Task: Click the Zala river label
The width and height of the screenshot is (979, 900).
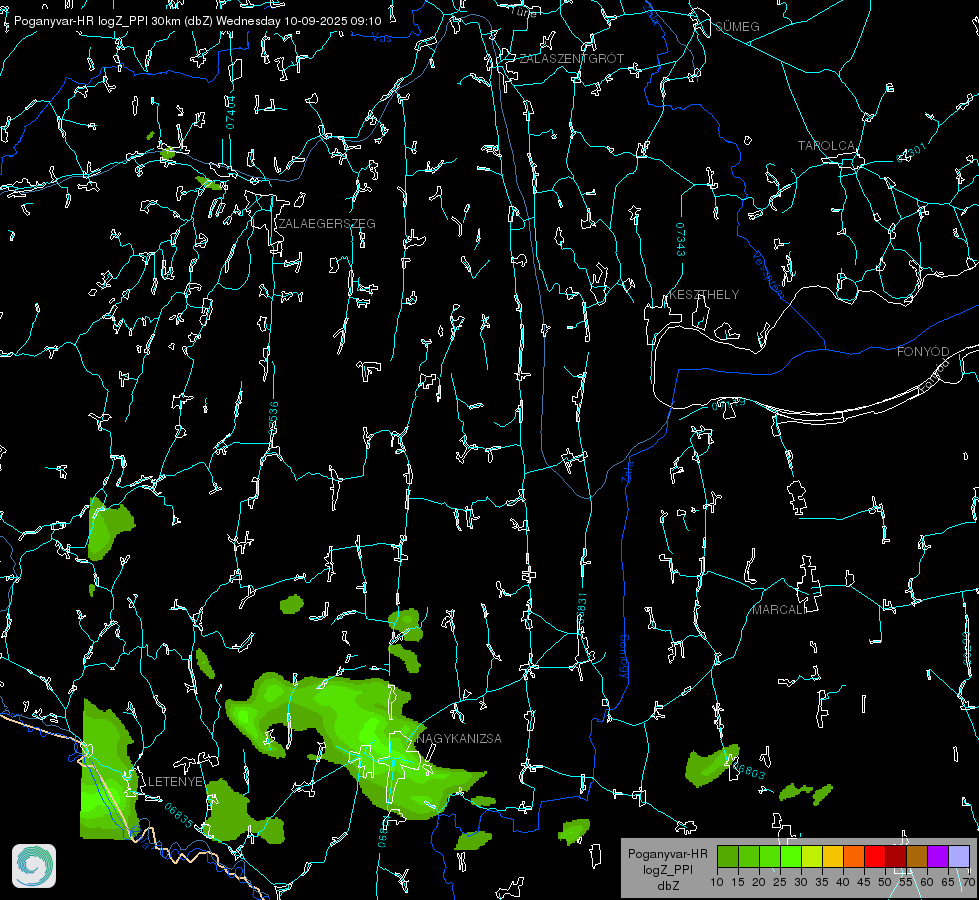Action: [627, 470]
